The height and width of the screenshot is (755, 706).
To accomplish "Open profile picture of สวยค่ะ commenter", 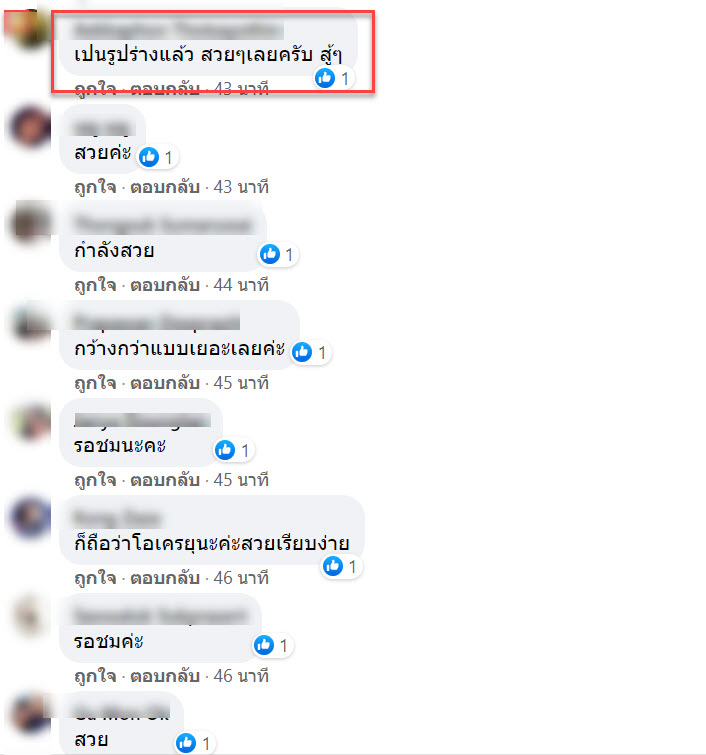I will (x=30, y=127).
